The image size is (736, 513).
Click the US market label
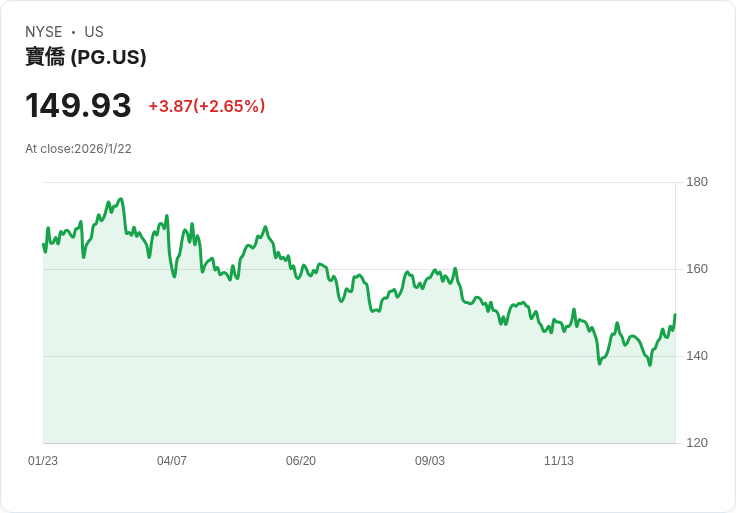pos(94,32)
